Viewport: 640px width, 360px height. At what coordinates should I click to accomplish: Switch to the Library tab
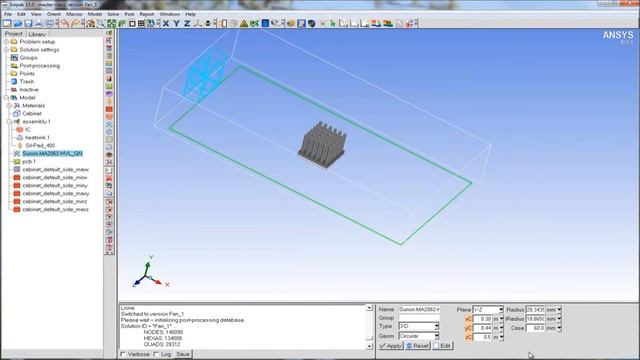pyautogui.click(x=37, y=34)
